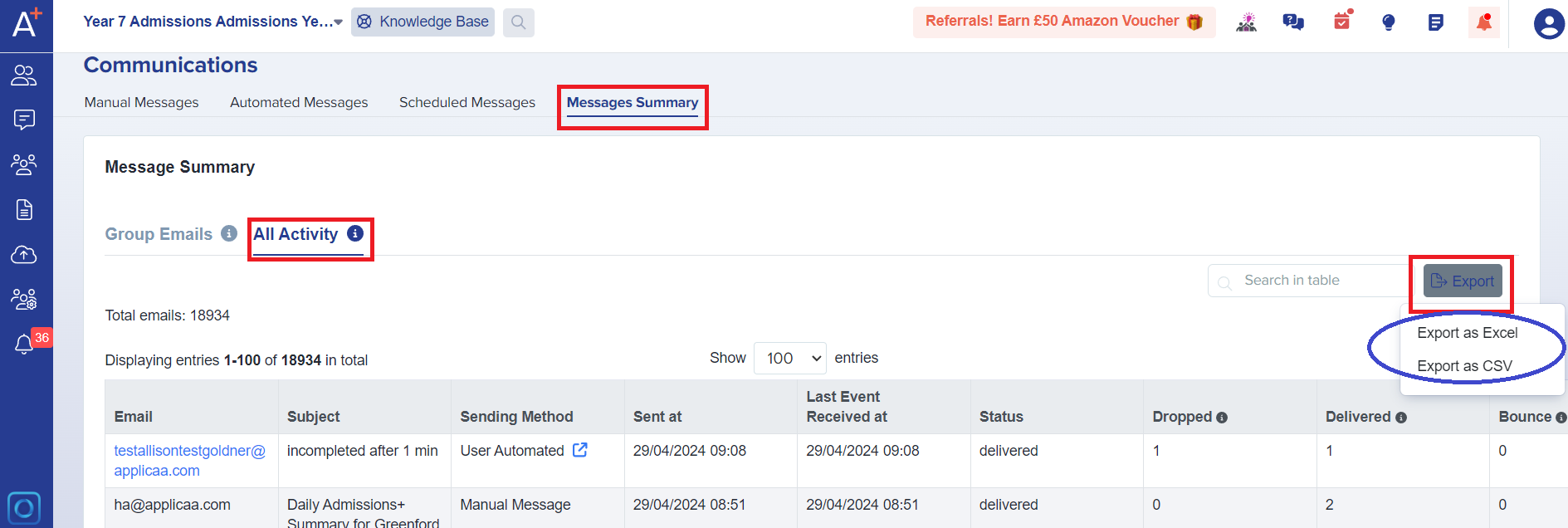Image resolution: width=1568 pixels, height=528 pixels.
Task: Click the Applicaa A+ logo
Action: [27, 23]
